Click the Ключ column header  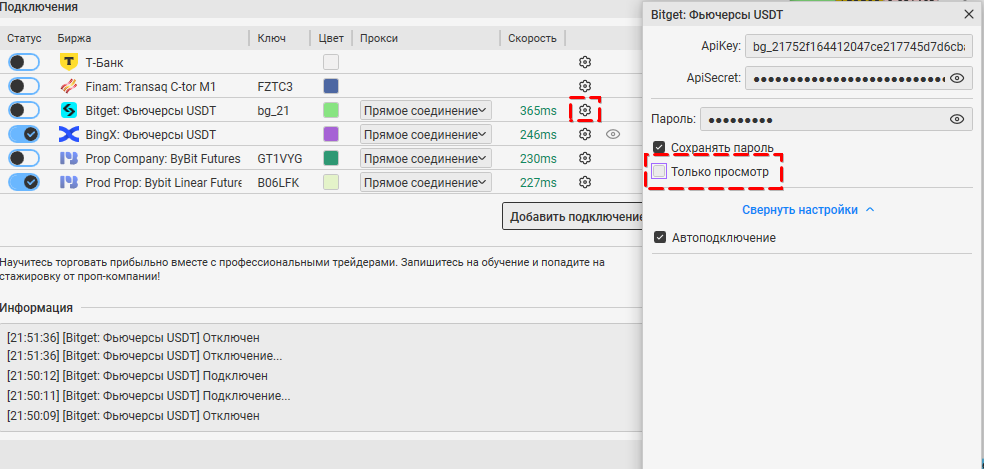(272, 38)
